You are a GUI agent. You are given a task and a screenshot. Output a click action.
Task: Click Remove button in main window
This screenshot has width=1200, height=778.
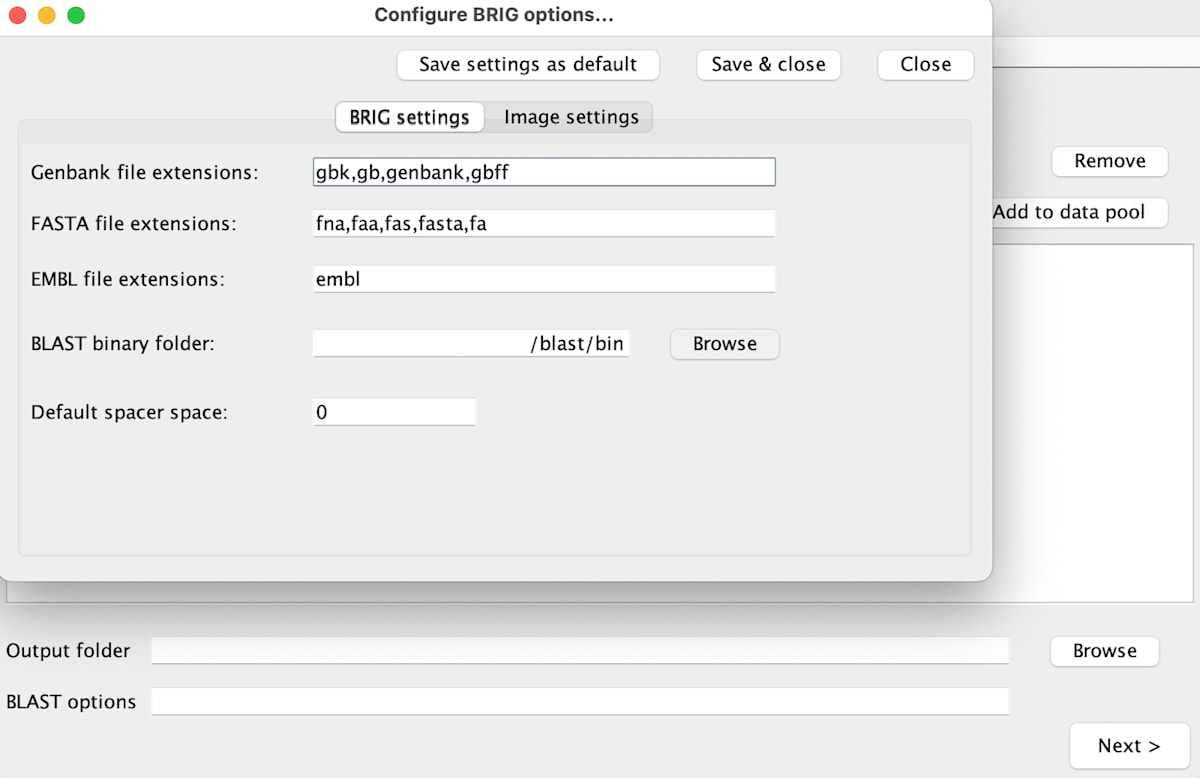(1110, 161)
